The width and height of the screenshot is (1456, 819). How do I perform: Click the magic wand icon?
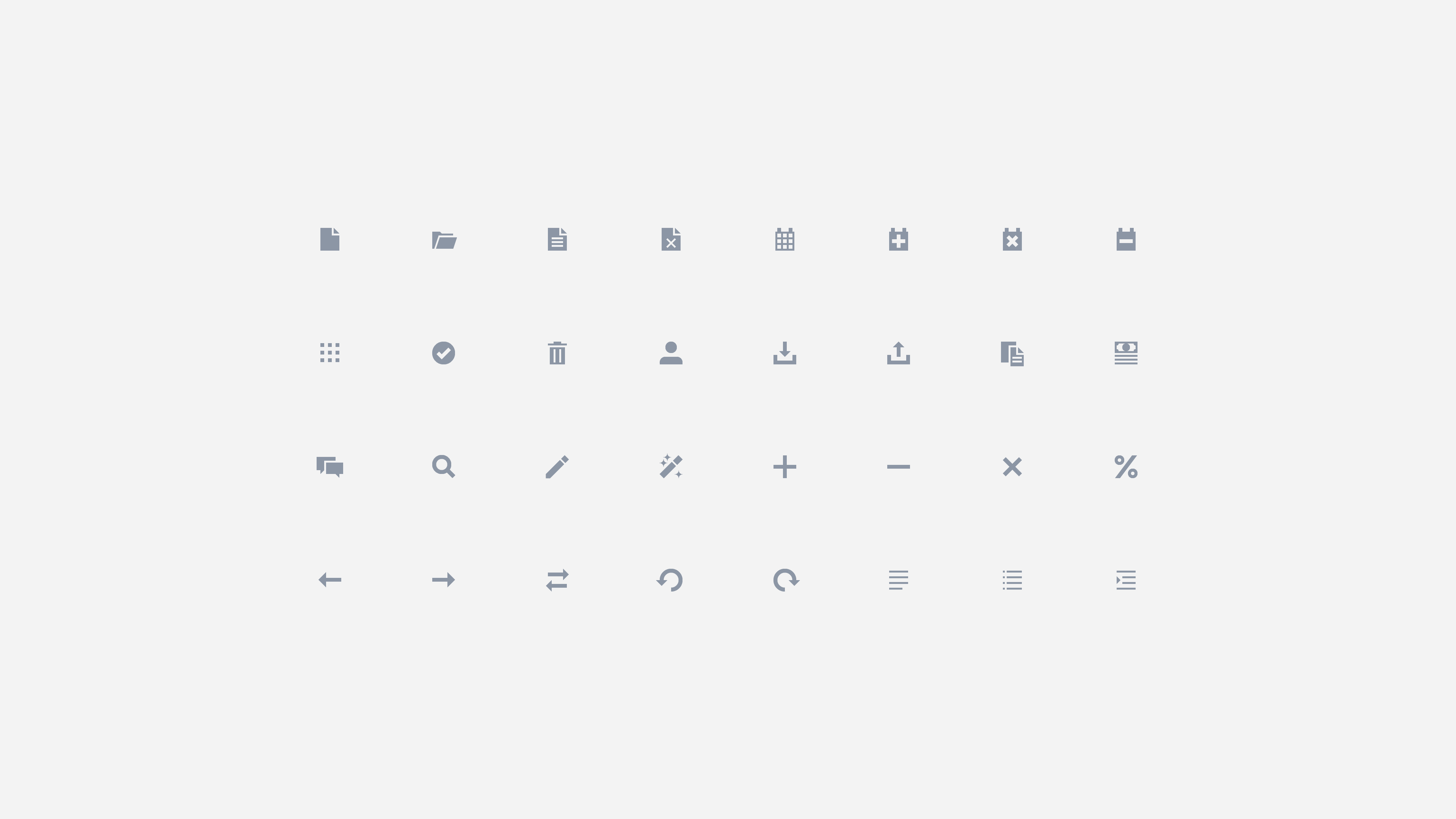coord(671,467)
